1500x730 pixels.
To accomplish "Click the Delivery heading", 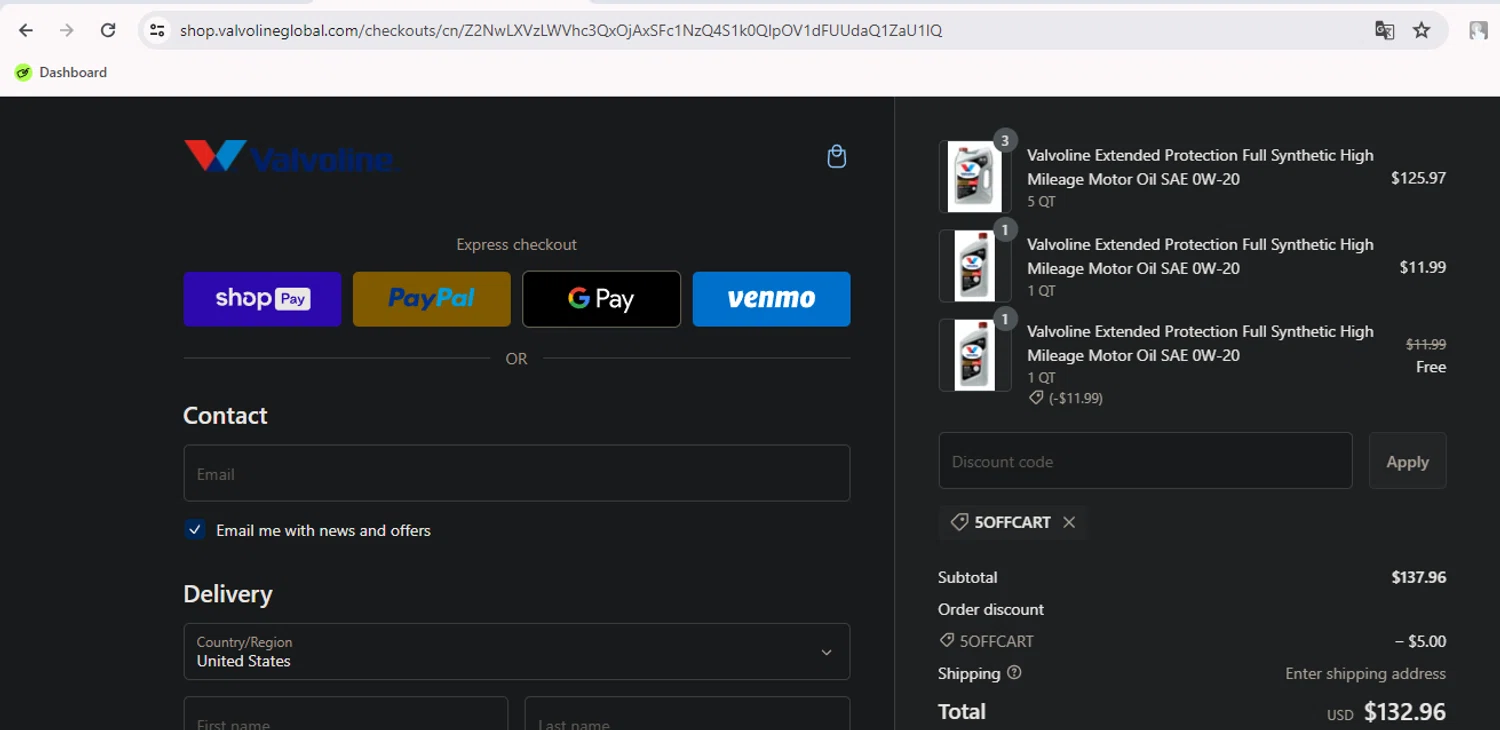I will pos(228,594).
